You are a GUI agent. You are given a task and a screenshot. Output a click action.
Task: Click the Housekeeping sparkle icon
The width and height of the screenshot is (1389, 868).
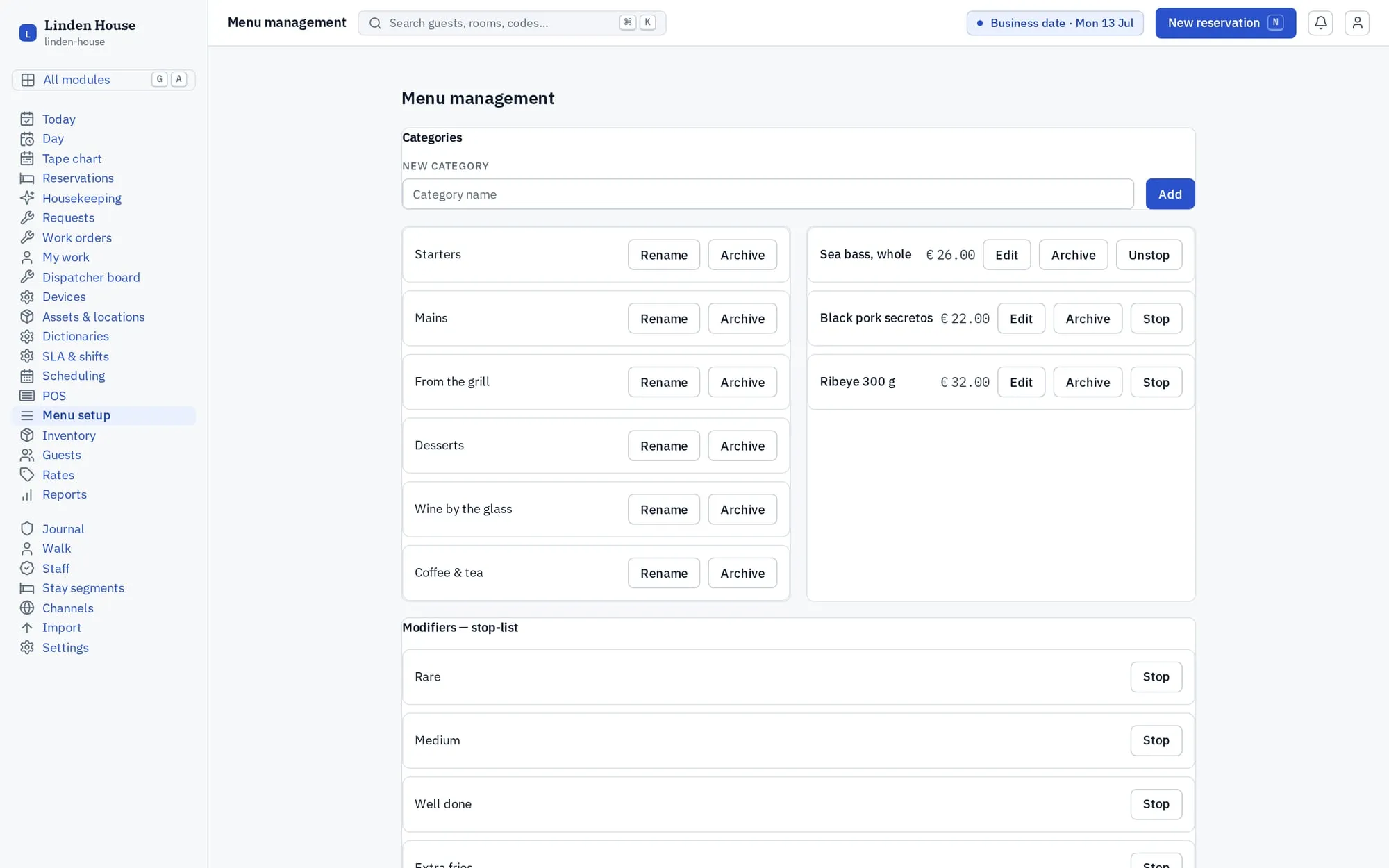[x=27, y=199]
